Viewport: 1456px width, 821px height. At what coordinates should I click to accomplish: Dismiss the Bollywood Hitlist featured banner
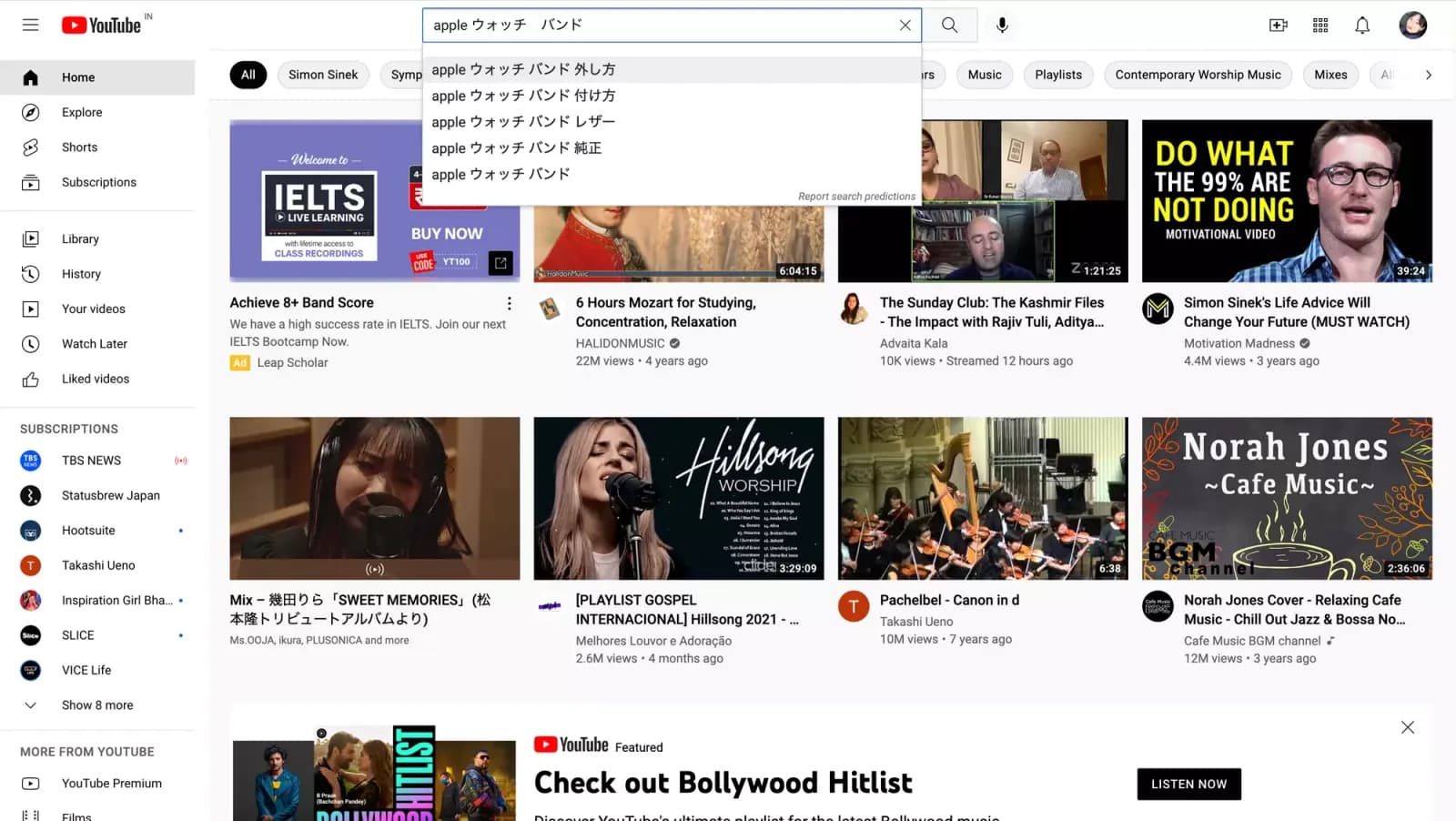tap(1407, 727)
